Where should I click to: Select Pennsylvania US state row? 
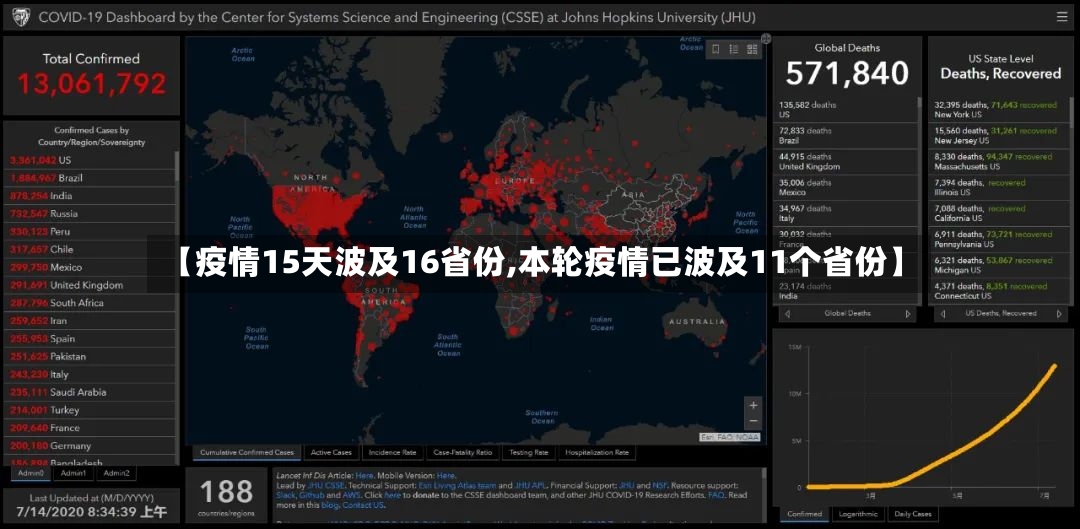coord(999,239)
